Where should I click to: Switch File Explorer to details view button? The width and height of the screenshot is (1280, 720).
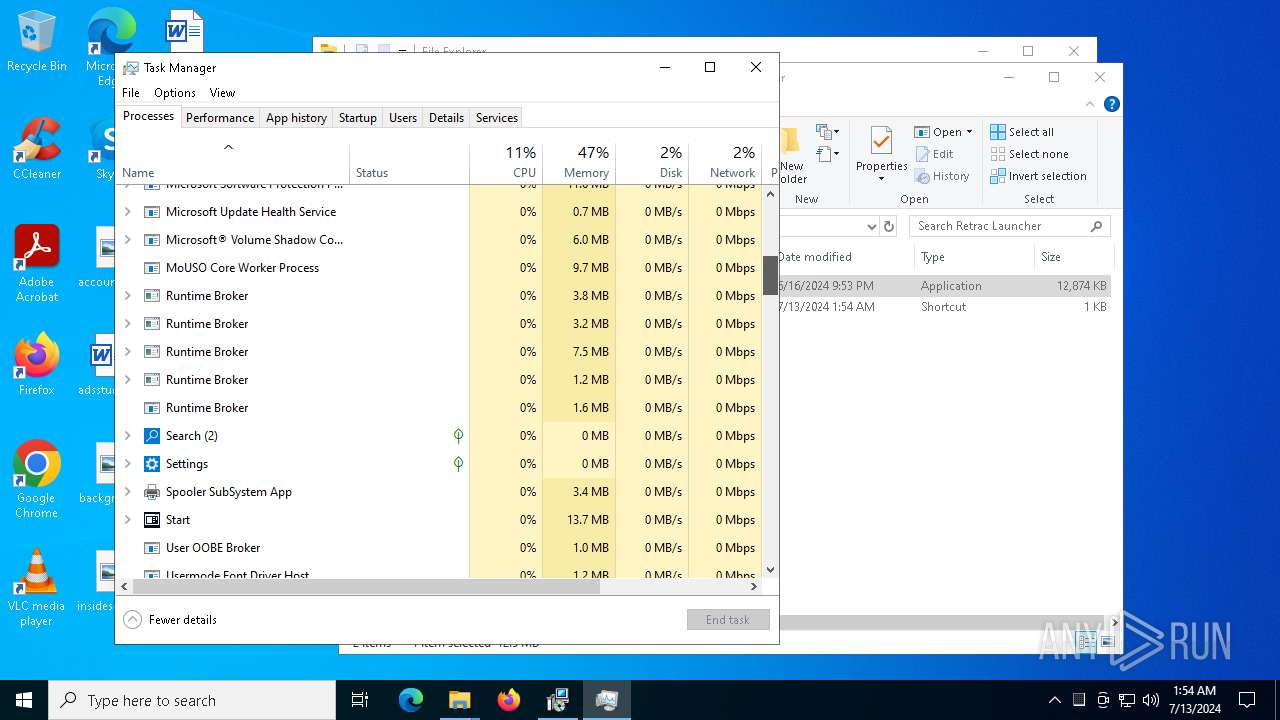coord(1088,642)
